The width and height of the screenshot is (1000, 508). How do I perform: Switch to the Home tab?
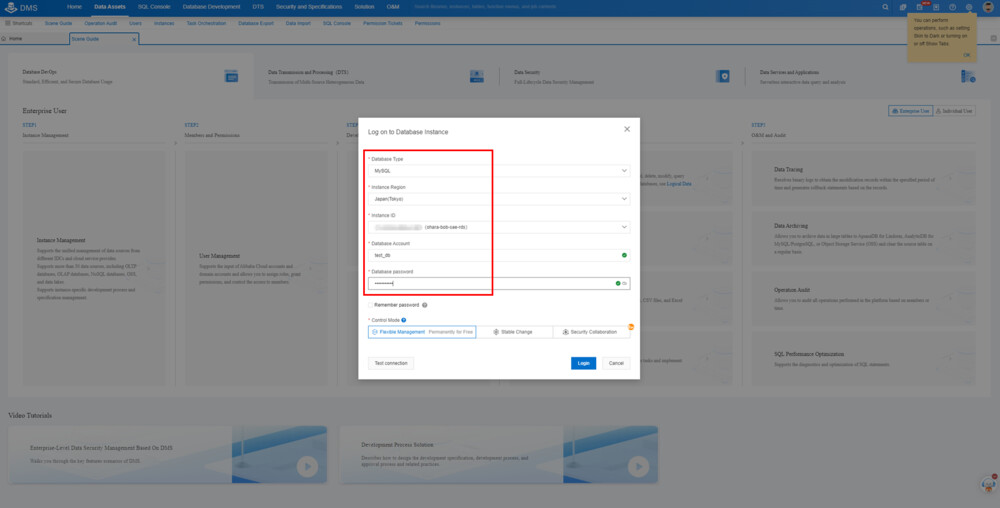pos(16,39)
